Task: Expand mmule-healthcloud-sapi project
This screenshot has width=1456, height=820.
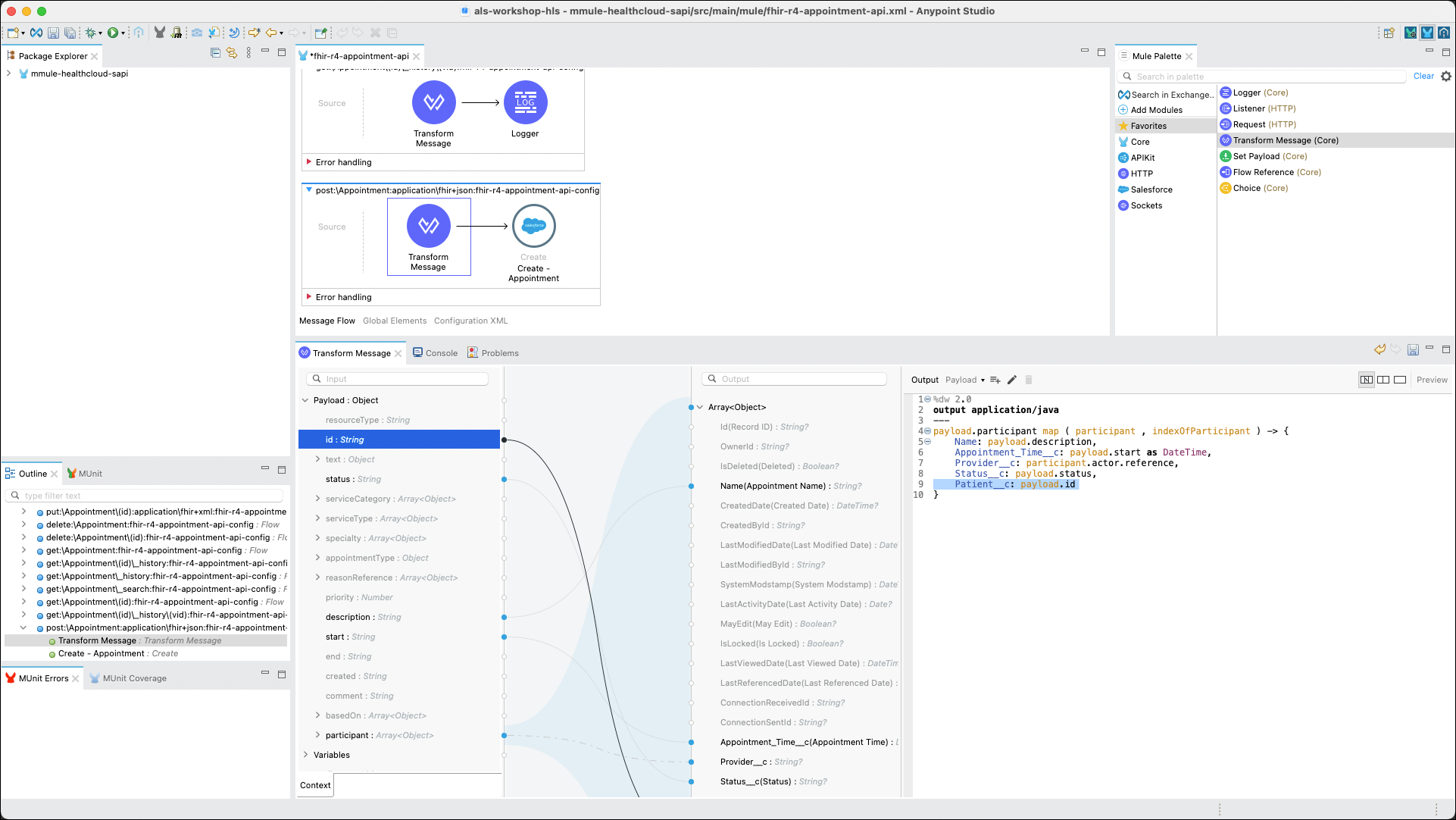Action: coord(8,74)
